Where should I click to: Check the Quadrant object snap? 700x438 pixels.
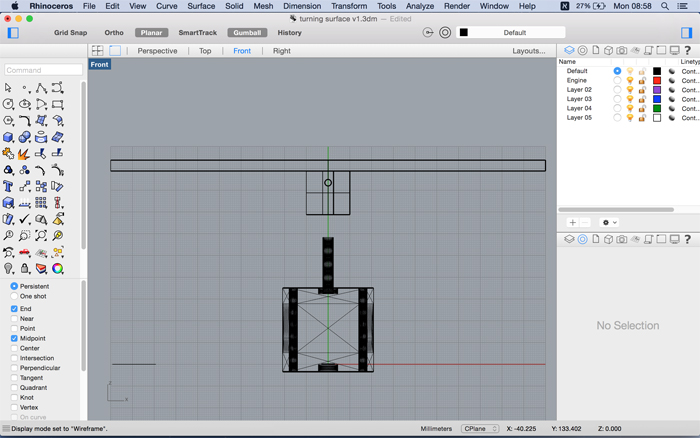pos(14,388)
